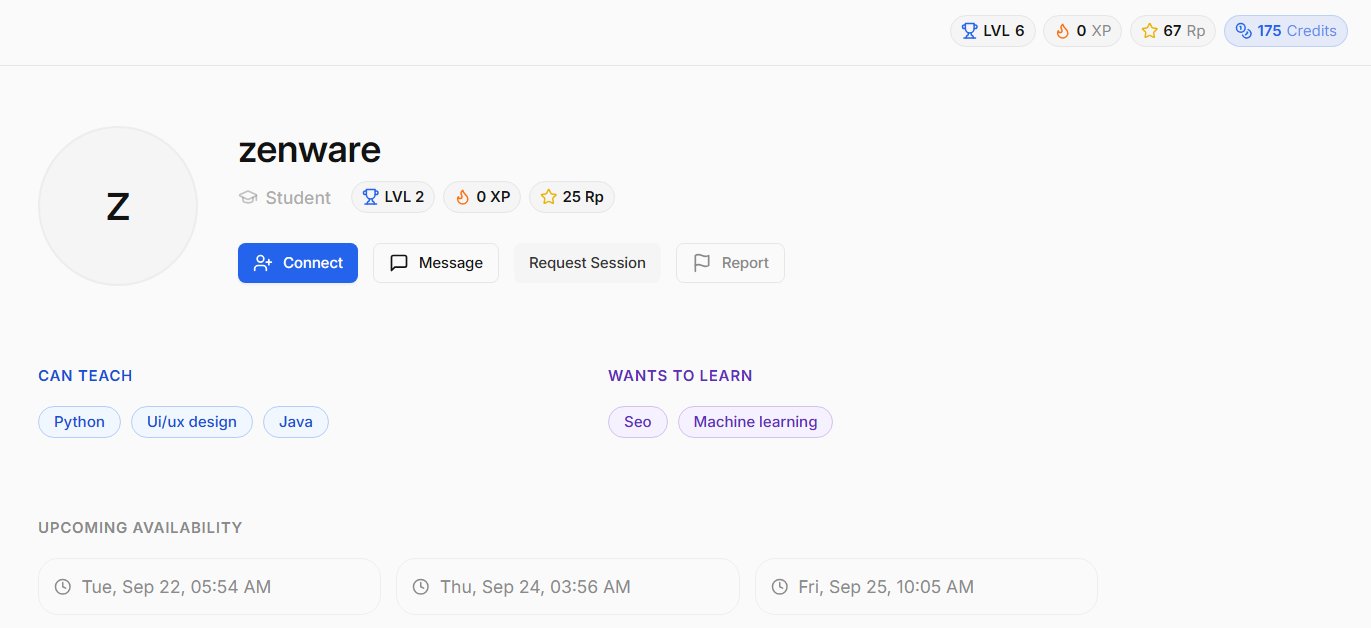Pick the Fri, Sep 25, 10:05 AM slot
The height and width of the screenshot is (628, 1371).
coord(926,587)
